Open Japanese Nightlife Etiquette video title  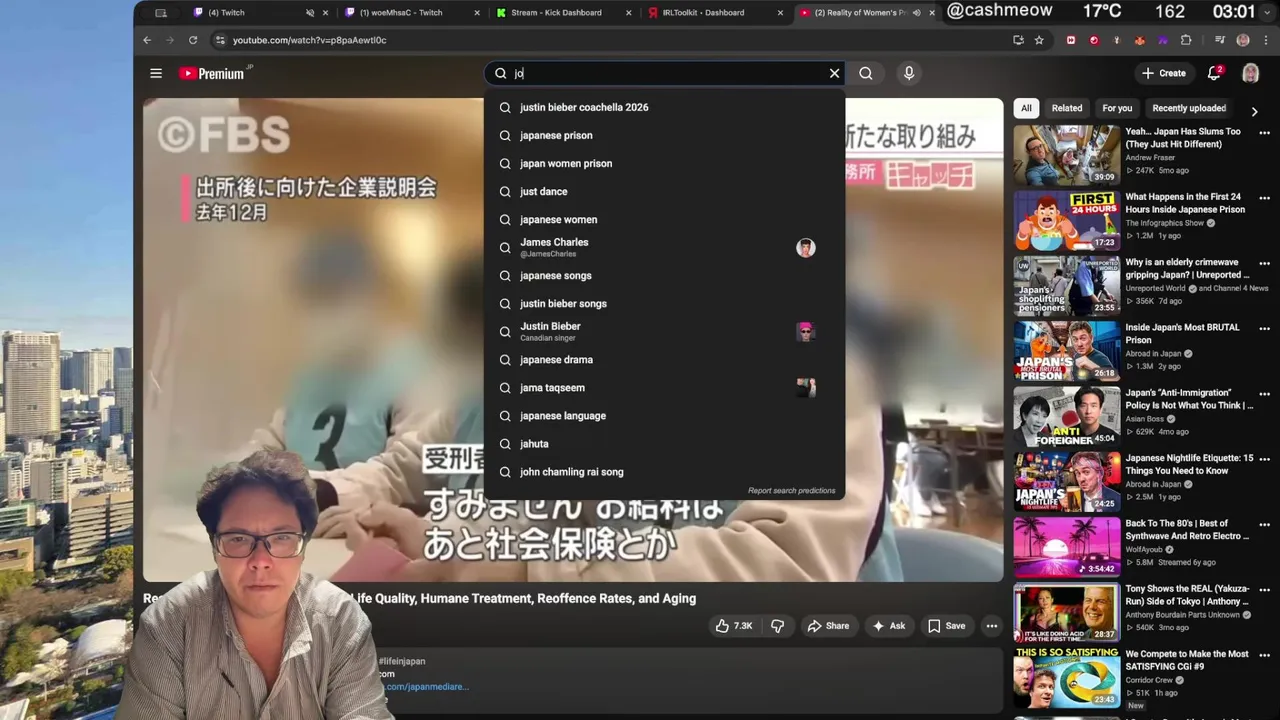[1189, 464]
